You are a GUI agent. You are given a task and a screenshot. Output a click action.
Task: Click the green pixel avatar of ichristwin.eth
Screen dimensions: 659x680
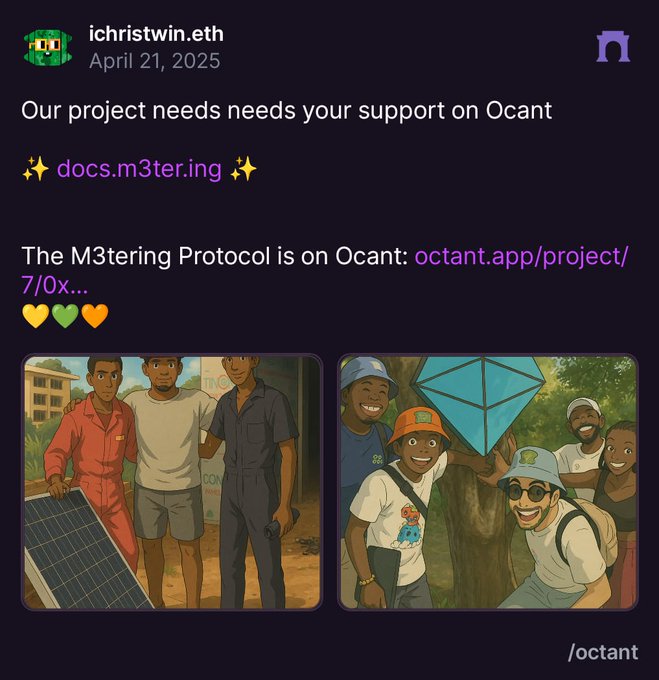[48, 48]
